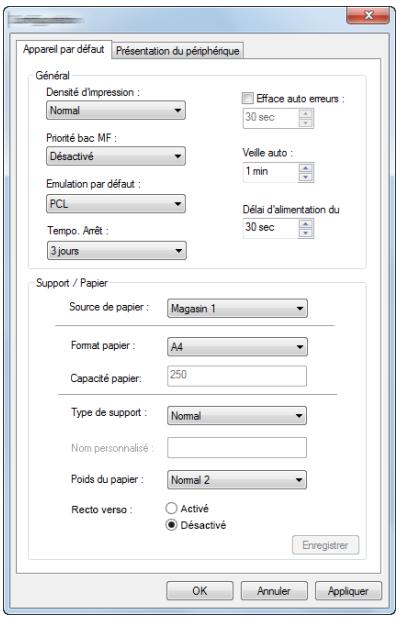Decrease the Veille auto spinner value
The image size is (401, 618).
[x=306, y=177]
